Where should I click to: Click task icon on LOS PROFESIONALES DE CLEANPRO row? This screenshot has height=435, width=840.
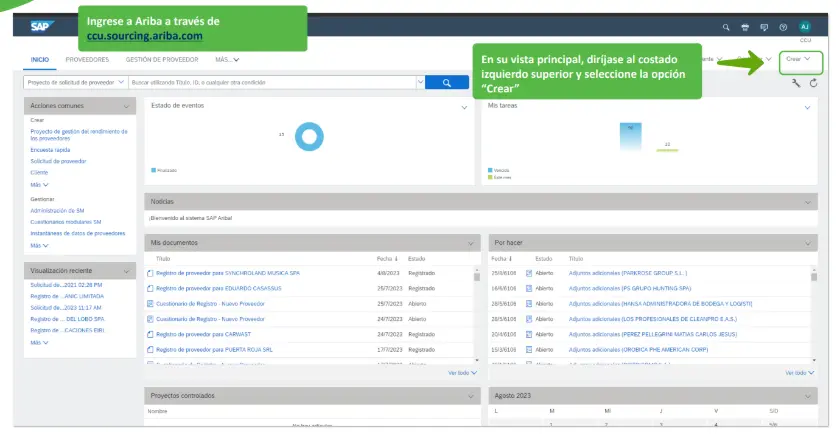[529, 319]
